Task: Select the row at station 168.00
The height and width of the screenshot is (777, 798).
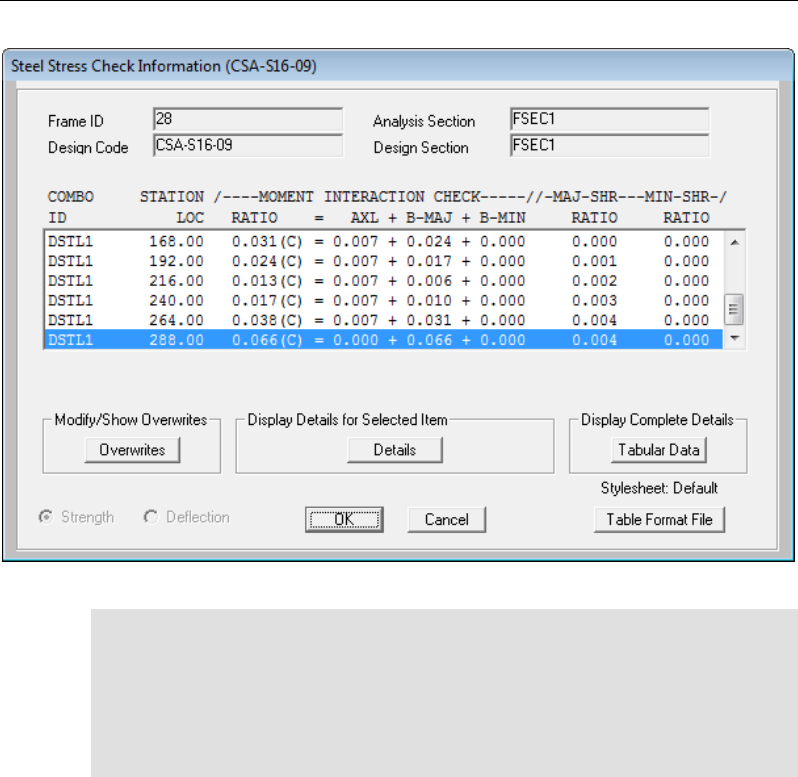Action: [384, 241]
